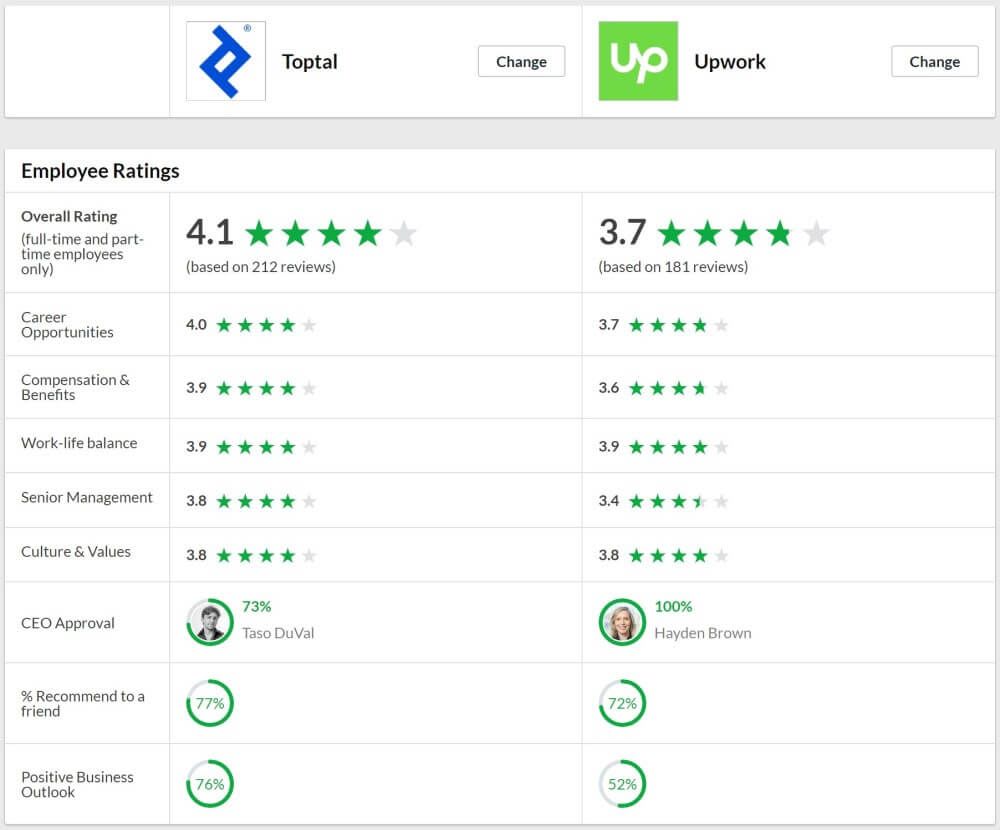The image size is (1000, 830).
Task: Click Upwork Work-life balance stars
Action: coord(679,447)
